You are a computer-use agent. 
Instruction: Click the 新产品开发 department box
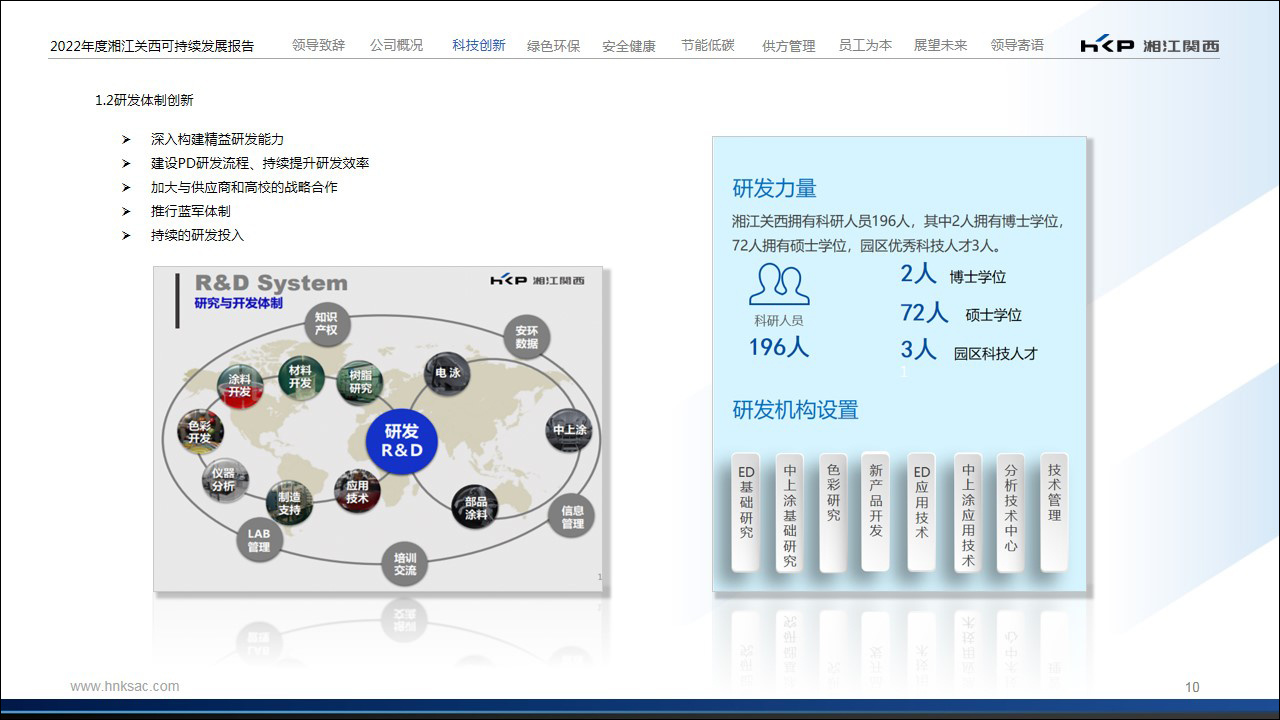click(x=876, y=512)
